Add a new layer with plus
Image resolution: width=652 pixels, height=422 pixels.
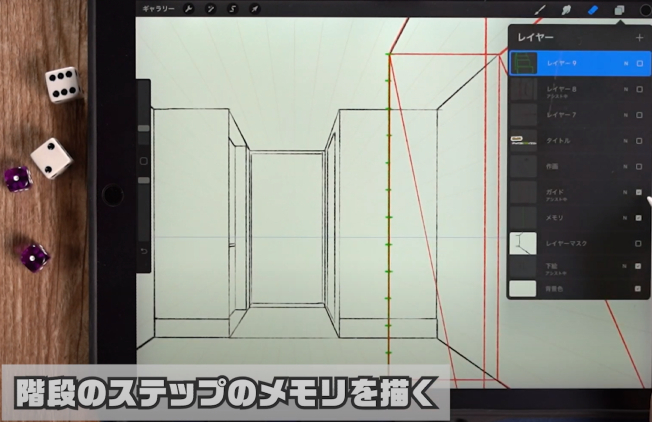[639, 38]
